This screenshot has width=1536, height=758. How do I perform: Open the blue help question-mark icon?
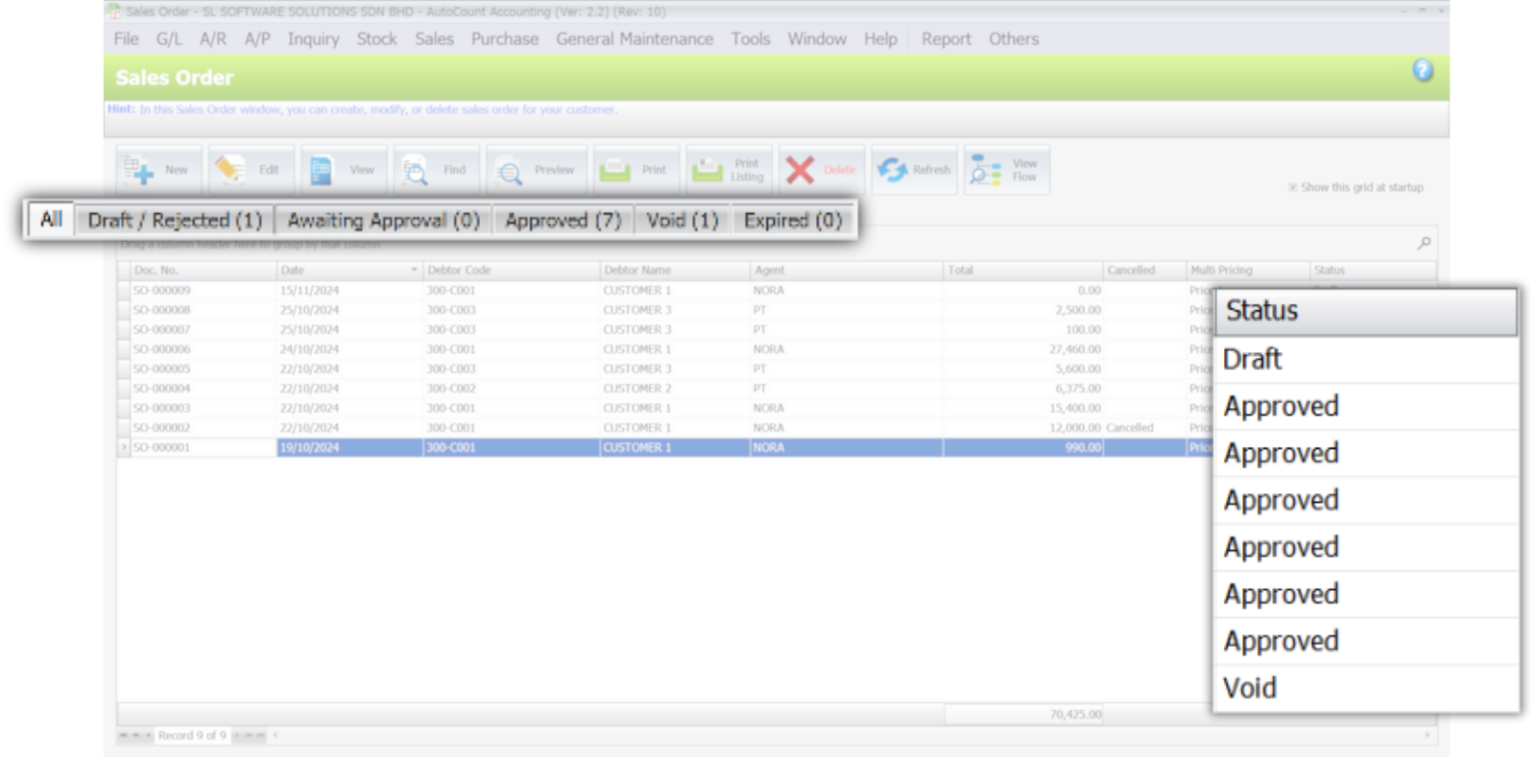pyautogui.click(x=1423, y=70)
